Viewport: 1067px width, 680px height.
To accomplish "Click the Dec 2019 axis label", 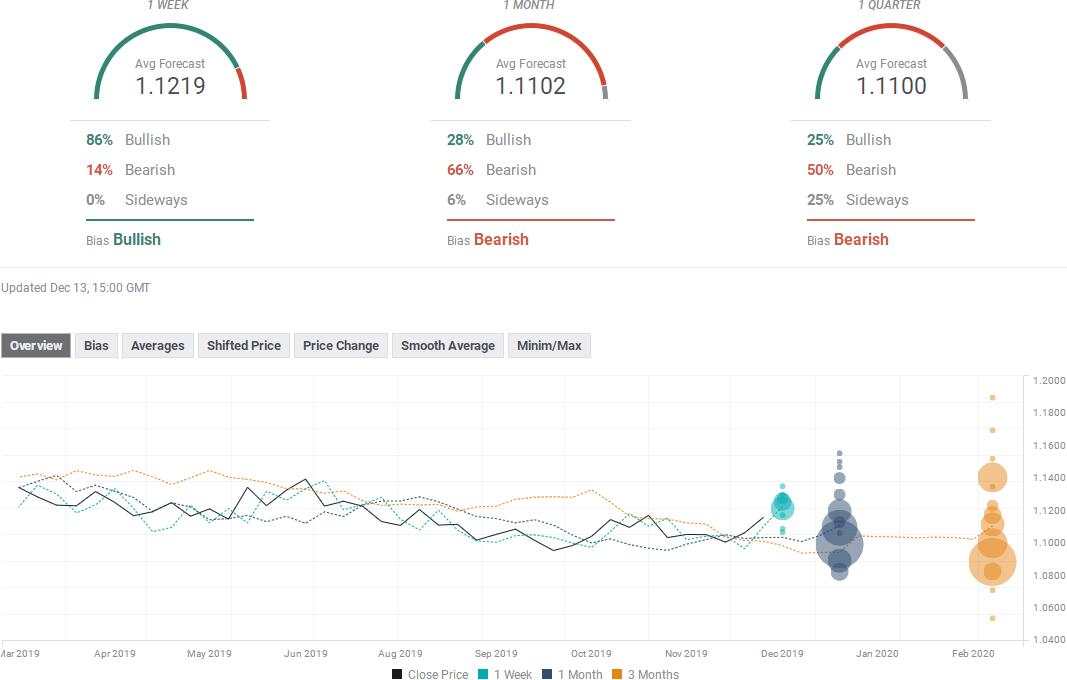I will point(782,653).
